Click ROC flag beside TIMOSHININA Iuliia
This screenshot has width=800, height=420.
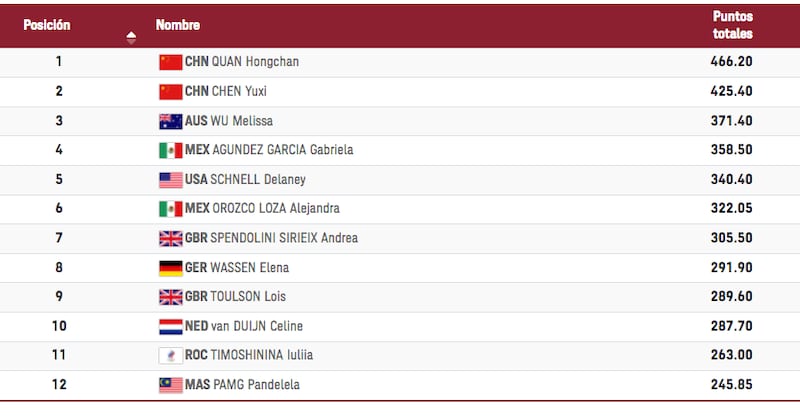pos(170,356)
